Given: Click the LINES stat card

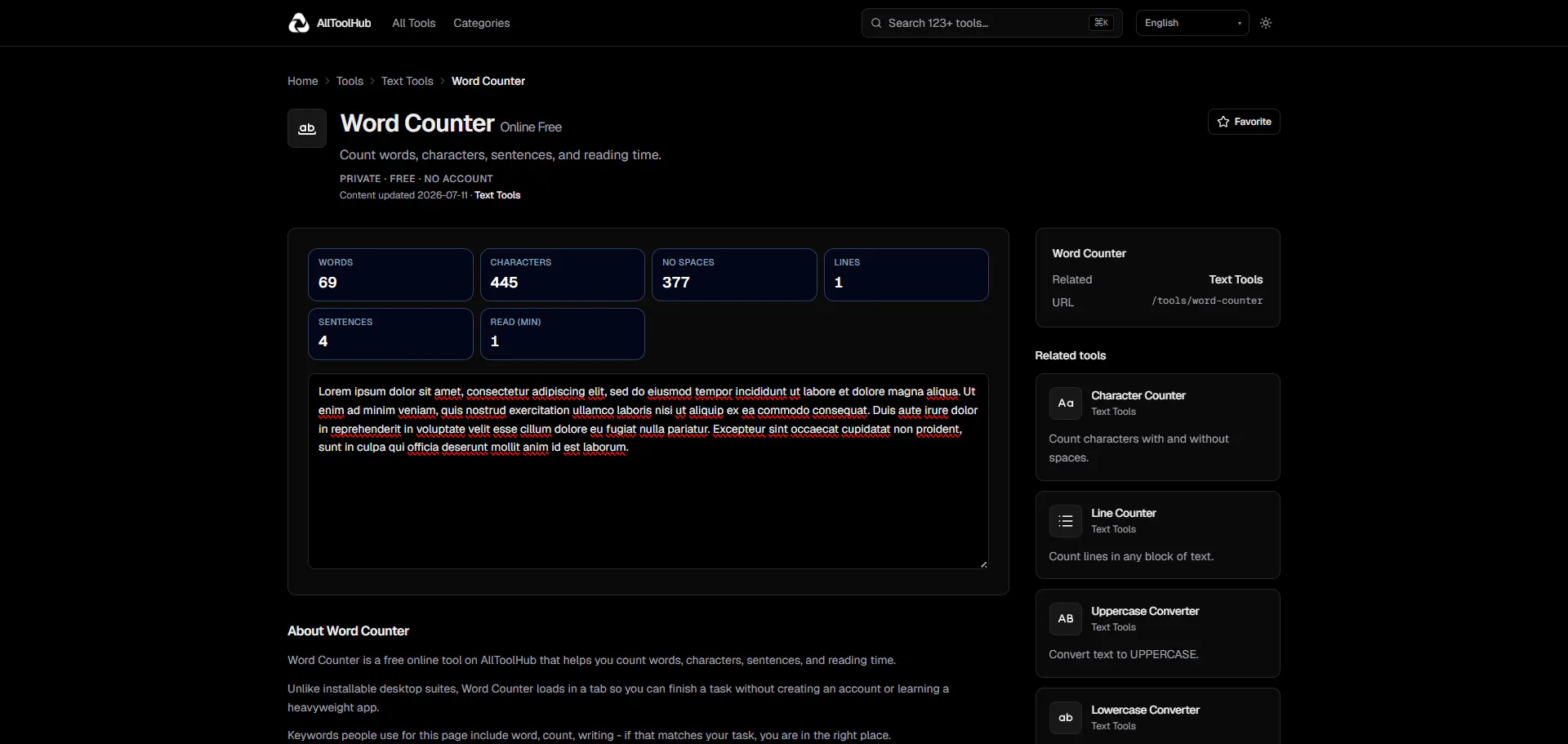Looking at the screenshot, I should coord(906,274).
